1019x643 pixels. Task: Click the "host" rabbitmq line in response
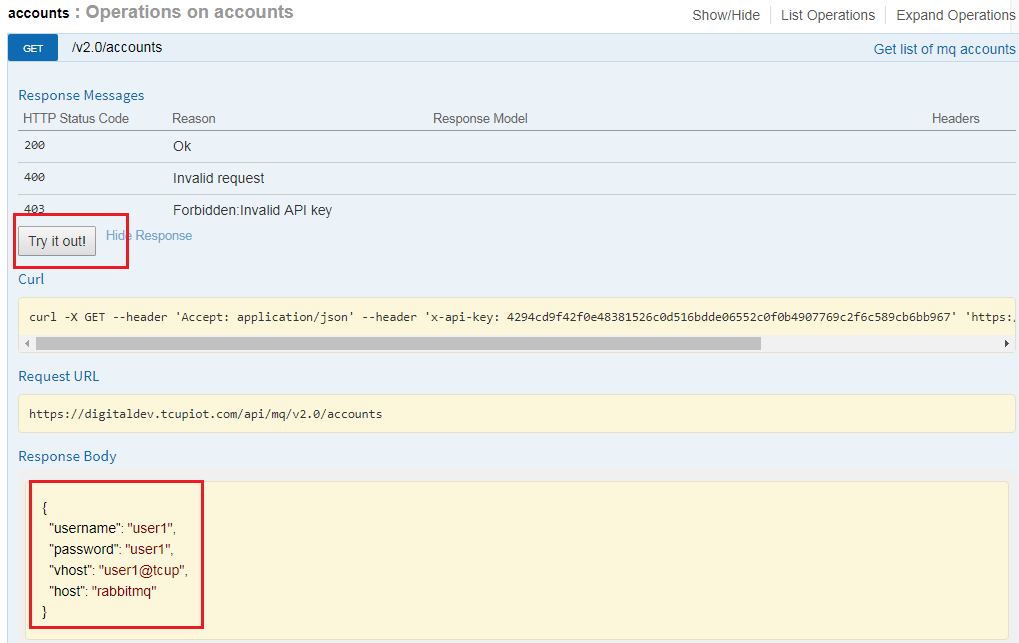coord(103,591)
